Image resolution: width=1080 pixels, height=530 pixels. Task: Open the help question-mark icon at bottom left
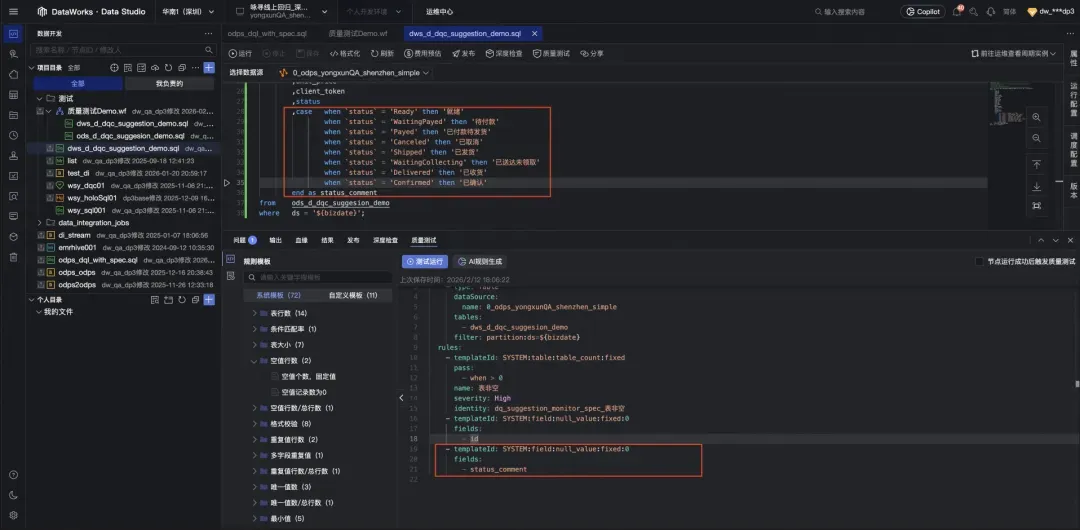(x=13, y=475)
